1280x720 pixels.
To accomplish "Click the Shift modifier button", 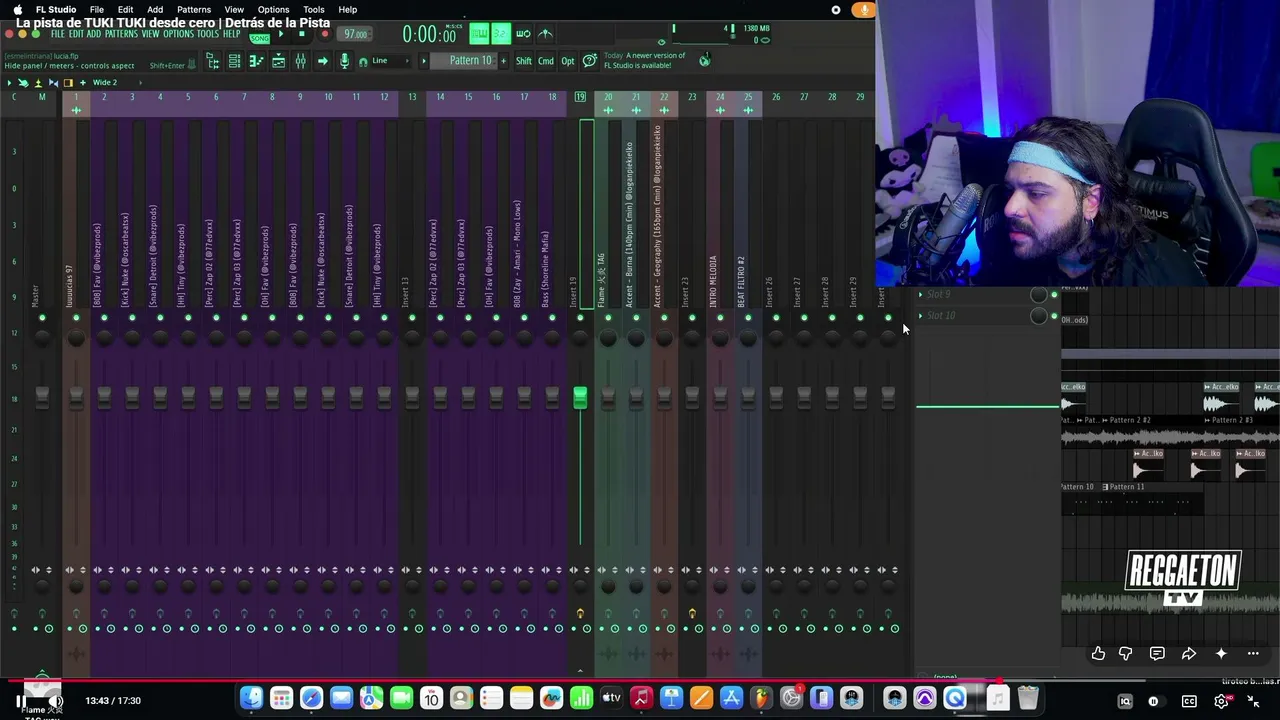I will point(524,61).
